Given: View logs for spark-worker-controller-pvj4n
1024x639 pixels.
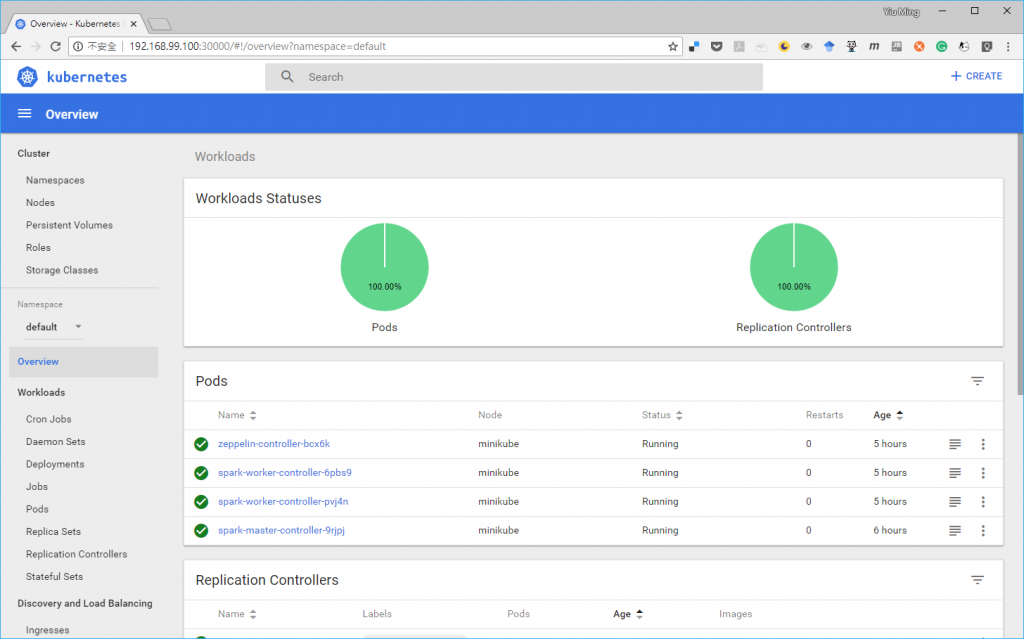Looking at the screenshot, I should [x=955, y=502].
